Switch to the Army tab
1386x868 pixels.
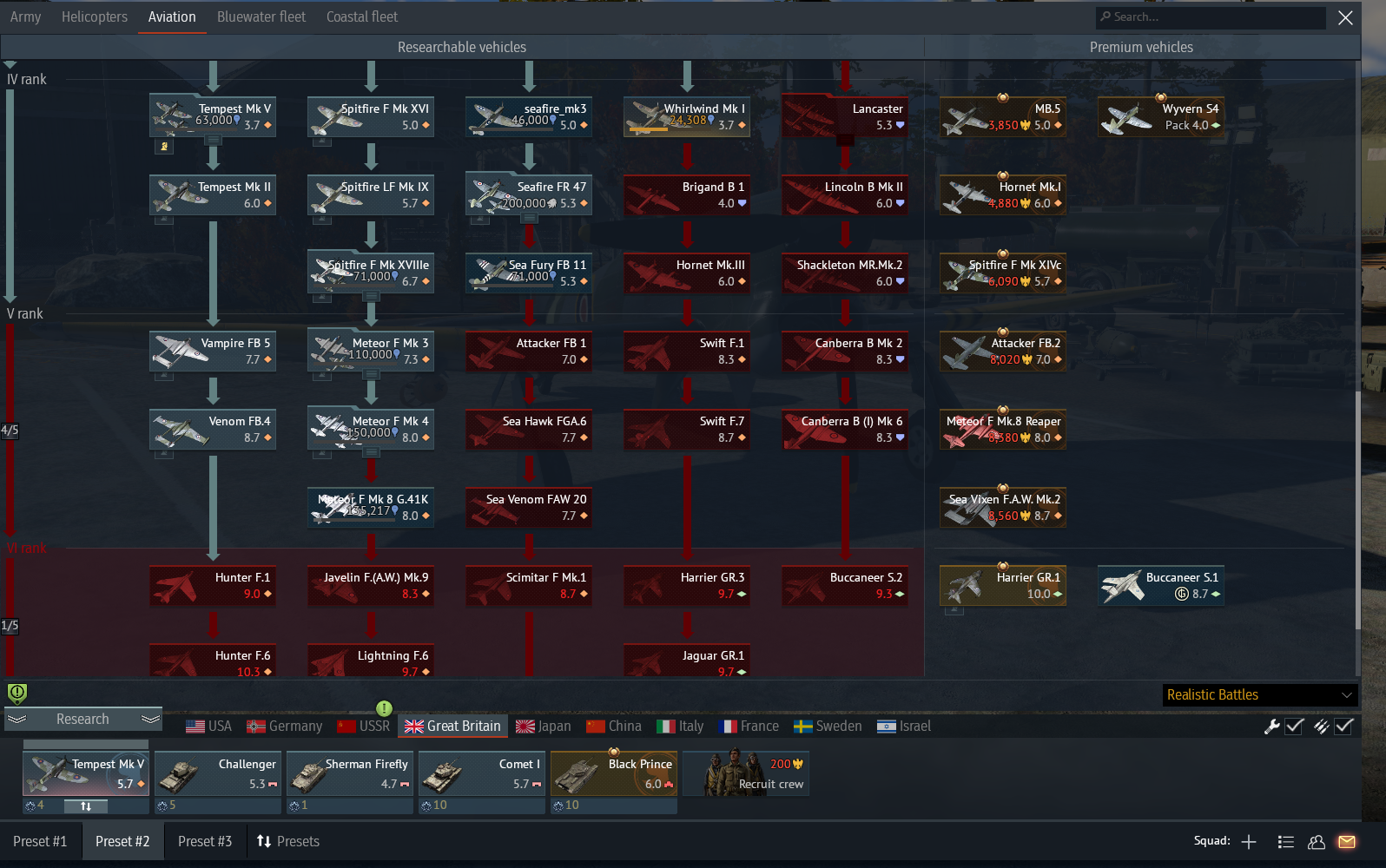click(25, 16)
